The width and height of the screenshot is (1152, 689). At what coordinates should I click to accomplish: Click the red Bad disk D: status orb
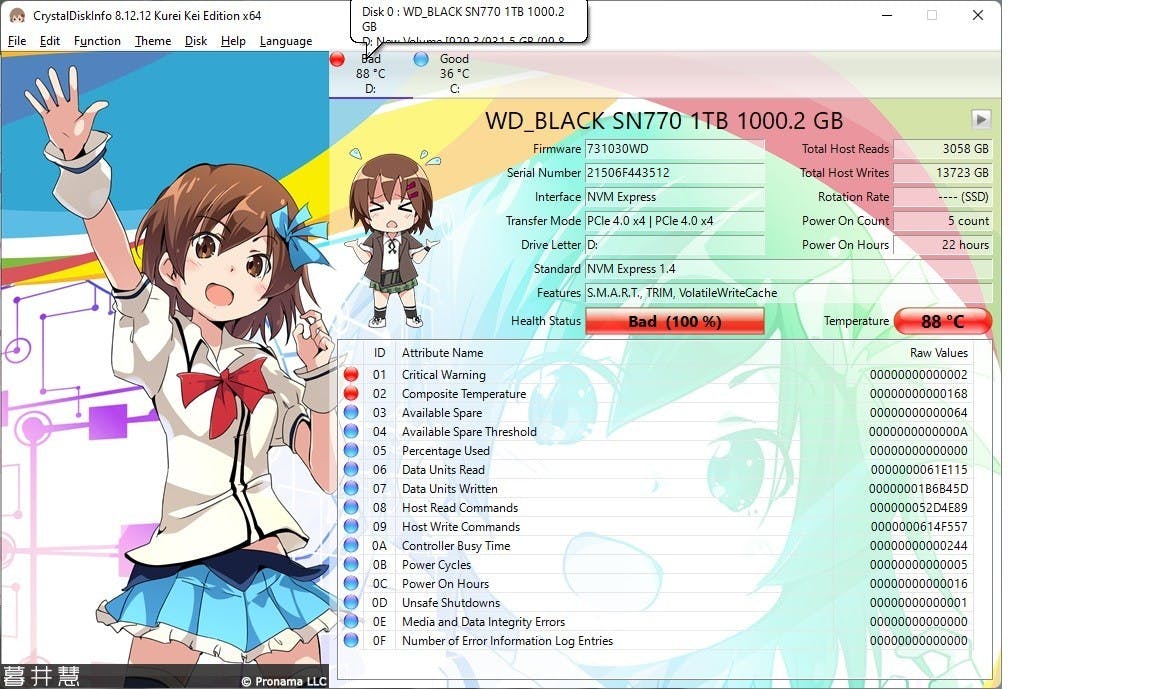pyautogui.click(x=338, y=59)
